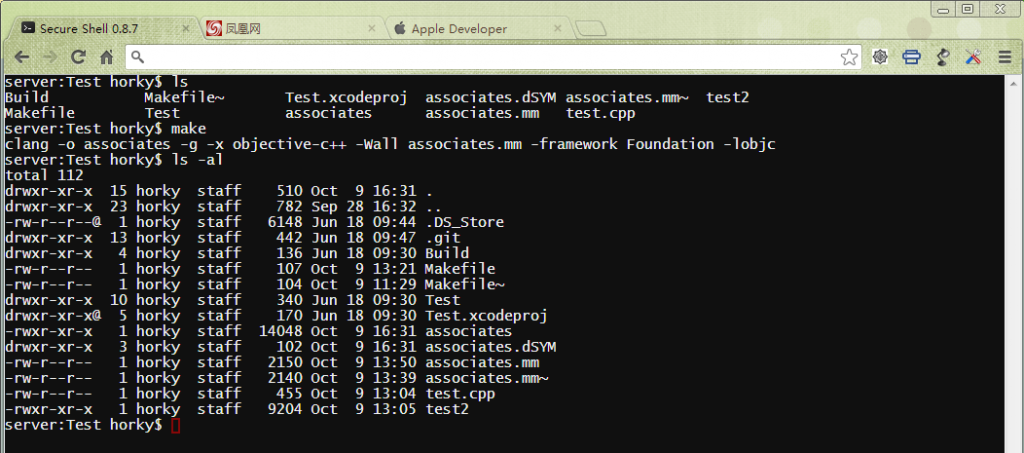Click the terminal scrollbar up arrow
The height and width of the screenshot is (453, 1024).
(x=1015, y=82)
